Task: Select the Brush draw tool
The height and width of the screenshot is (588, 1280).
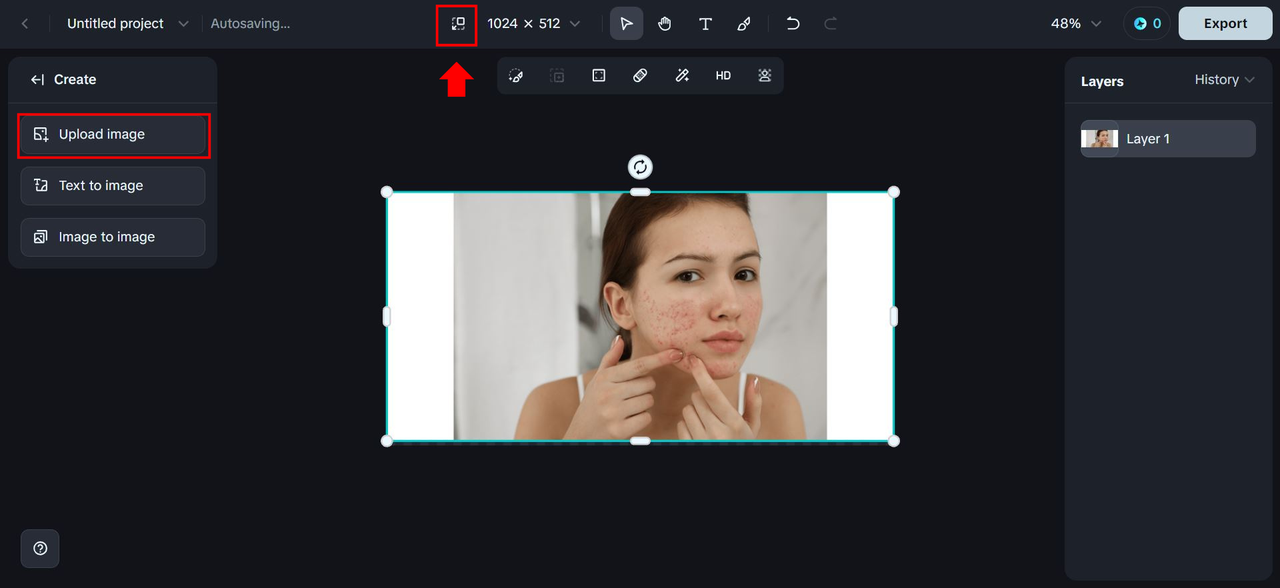Action: tap(744, 23)
